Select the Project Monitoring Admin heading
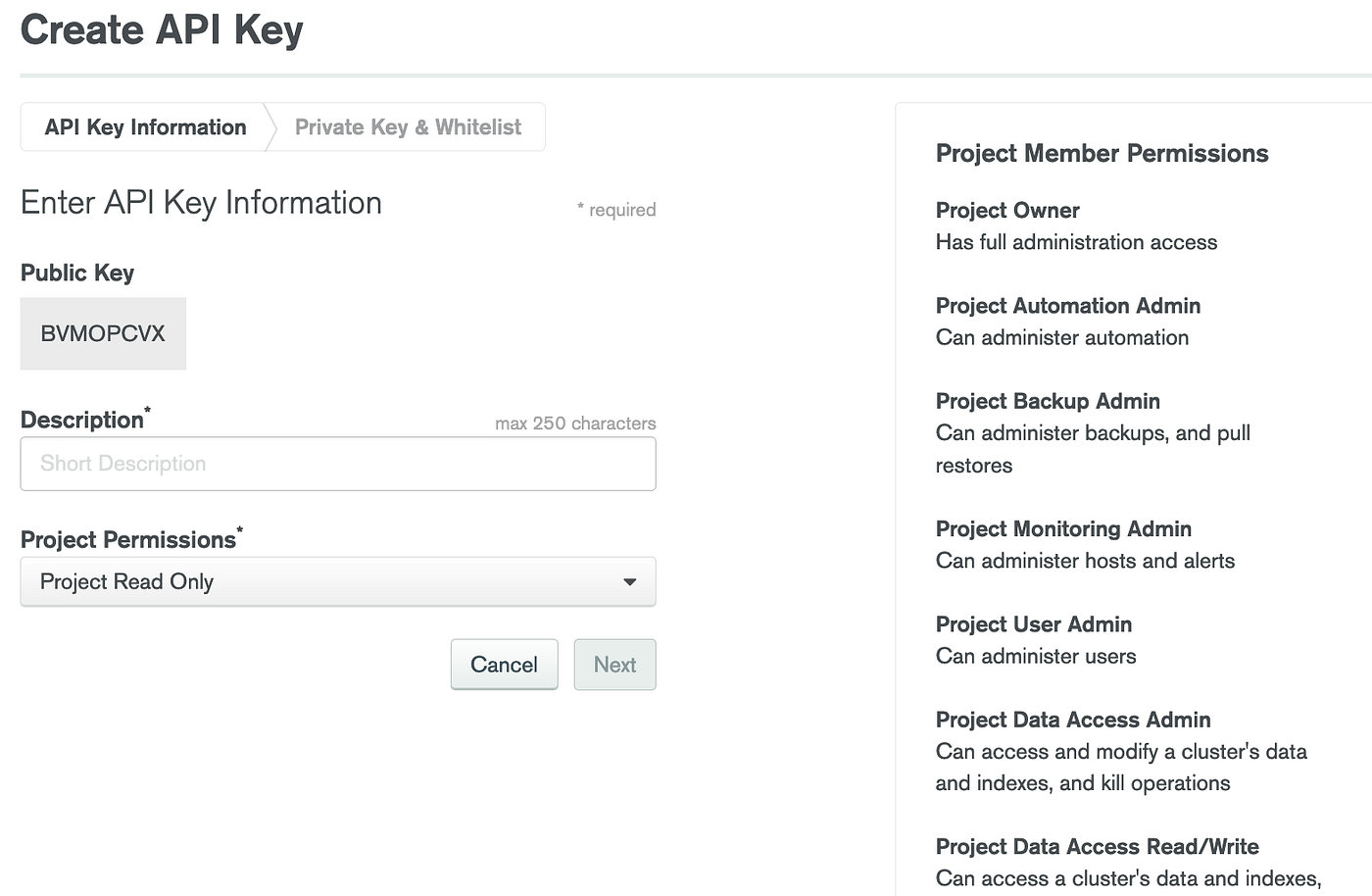The width and height of the screenshot is (1372, 896). point(1063,529)
